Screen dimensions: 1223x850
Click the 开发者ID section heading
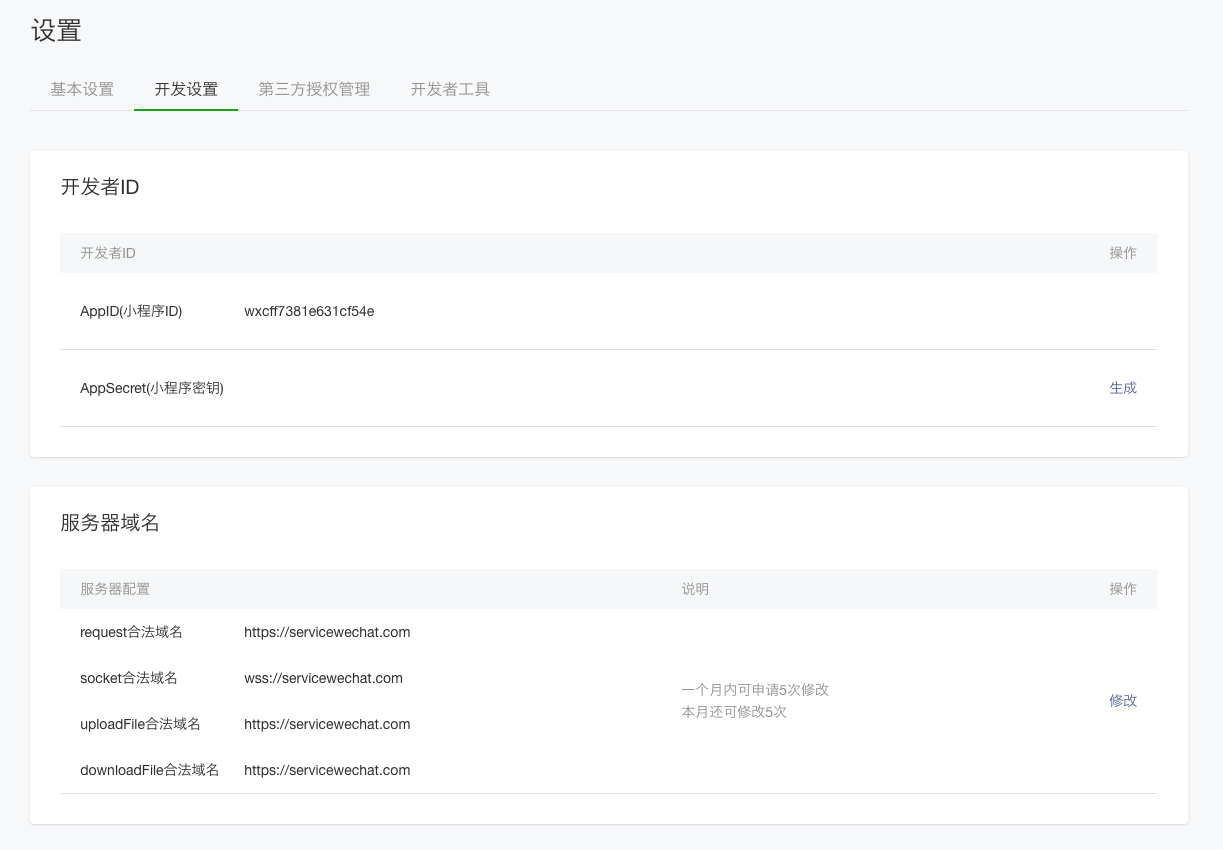(x=100, y=186)
